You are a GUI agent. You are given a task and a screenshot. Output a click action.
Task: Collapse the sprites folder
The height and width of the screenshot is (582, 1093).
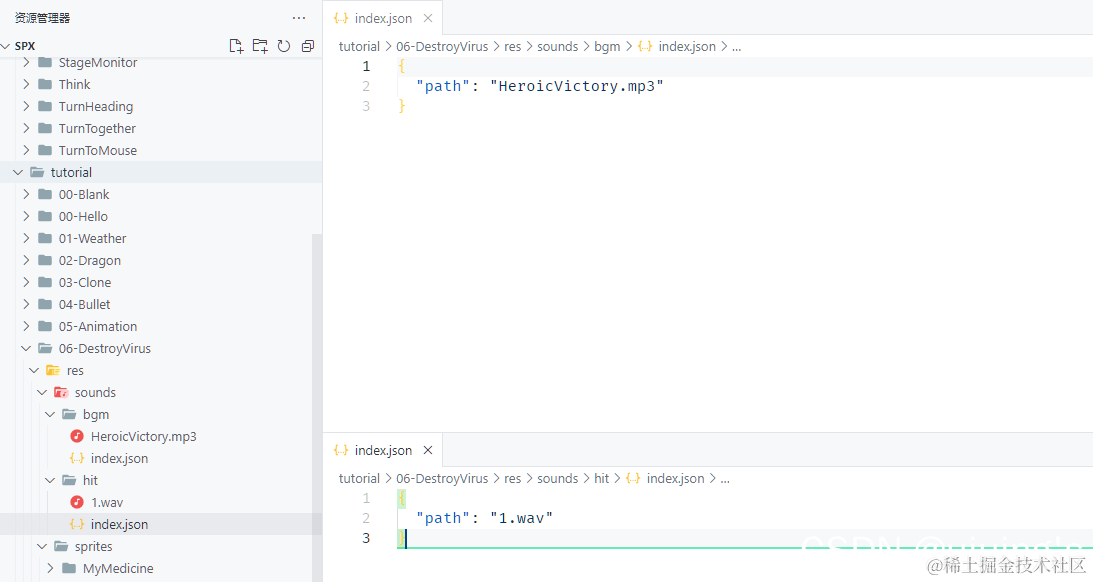(43, 546)
